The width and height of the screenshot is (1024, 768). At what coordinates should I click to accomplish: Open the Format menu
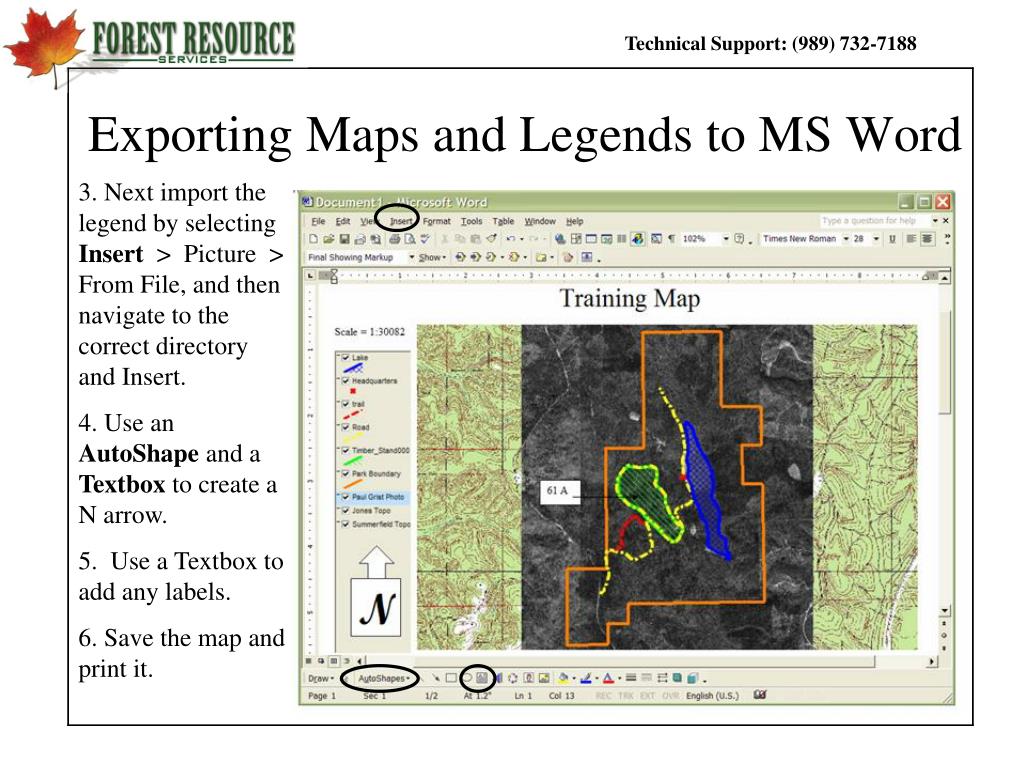(x=437, y=221)
